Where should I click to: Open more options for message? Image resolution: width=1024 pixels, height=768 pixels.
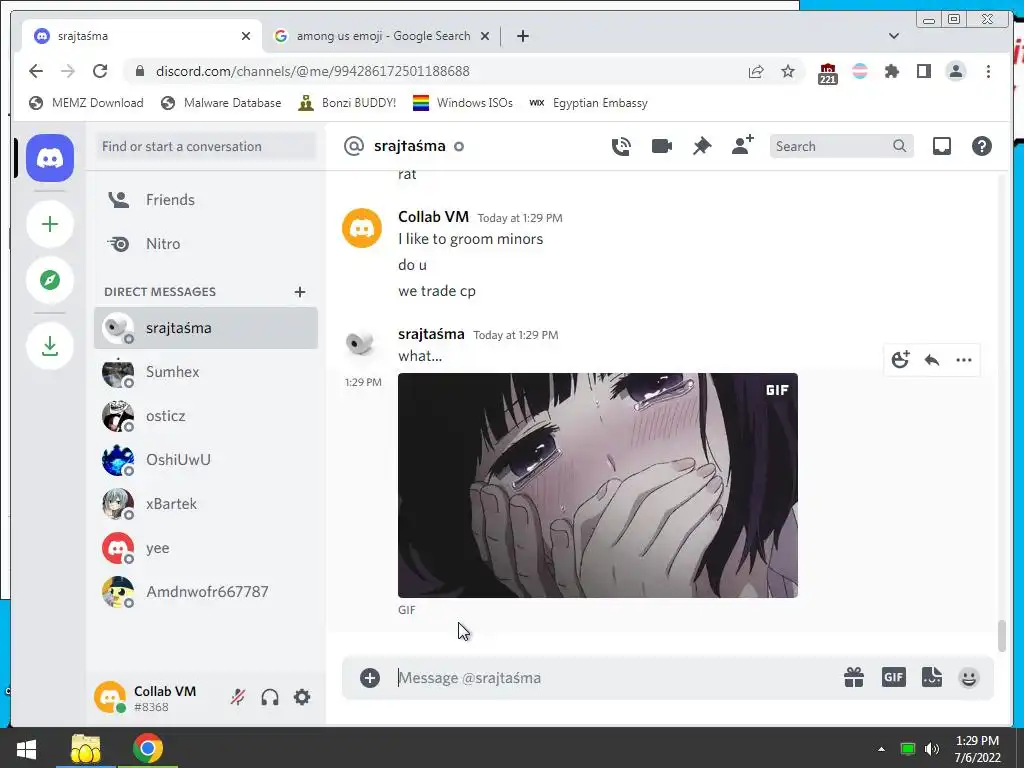[x=963, y=360]
